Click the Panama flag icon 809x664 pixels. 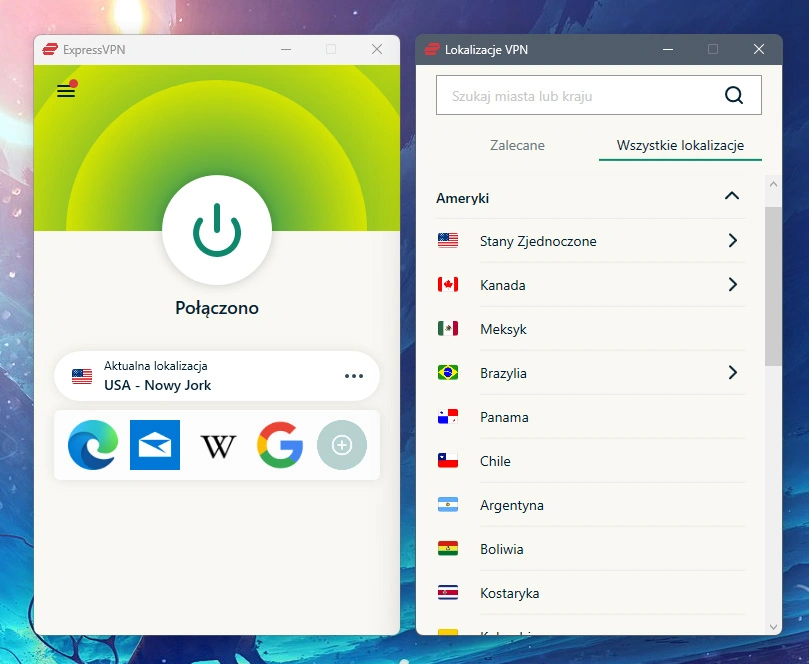click(x=448, y=416)
